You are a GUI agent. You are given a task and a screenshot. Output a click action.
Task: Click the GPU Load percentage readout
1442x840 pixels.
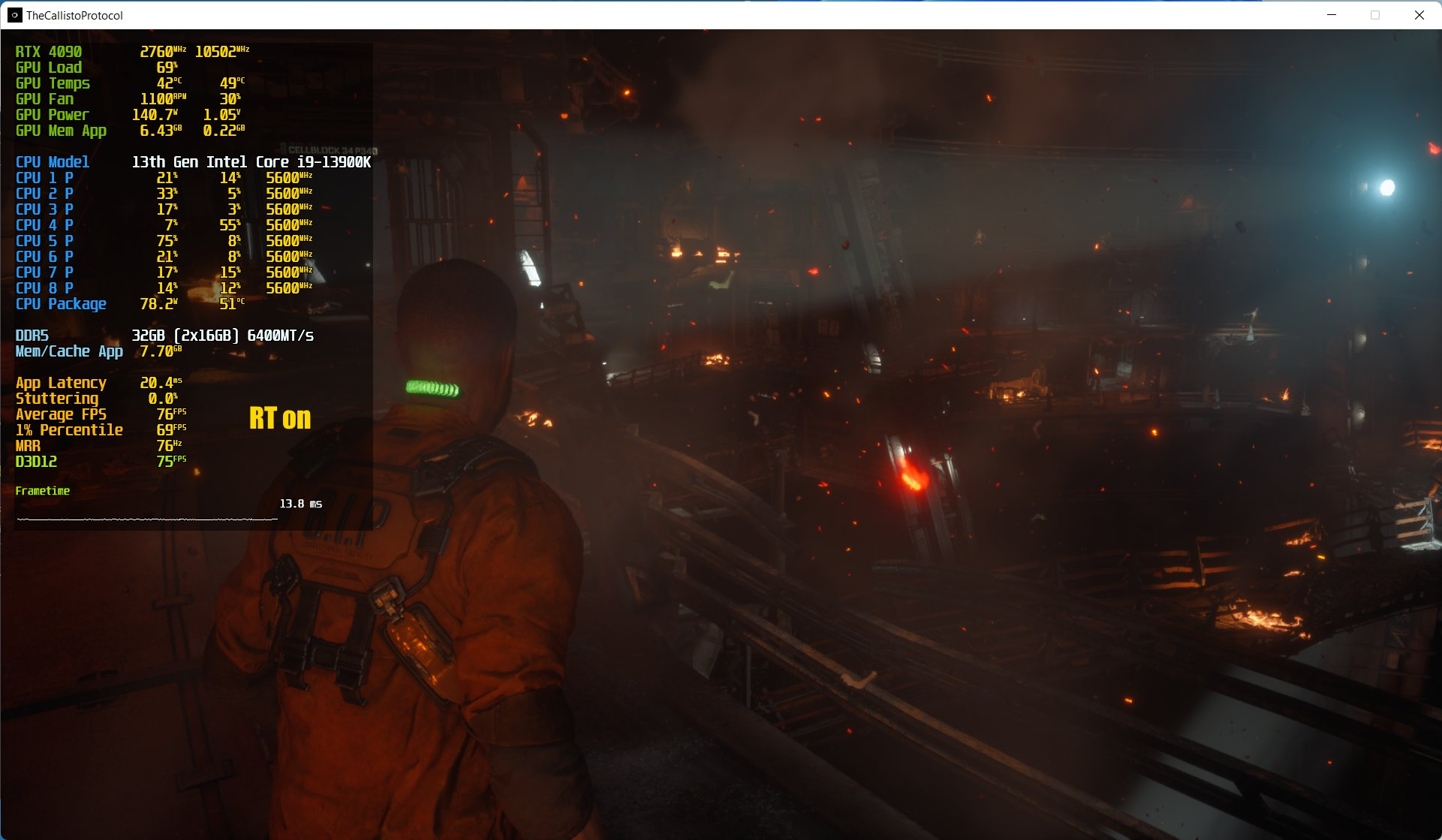coord(167,68)
